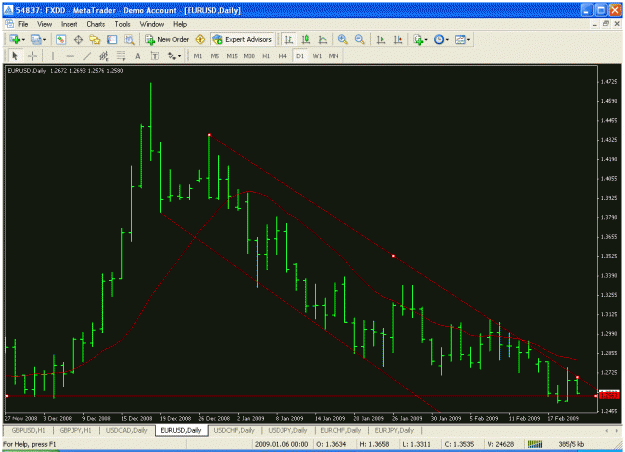Select the vertical line drawing tool

53,56
